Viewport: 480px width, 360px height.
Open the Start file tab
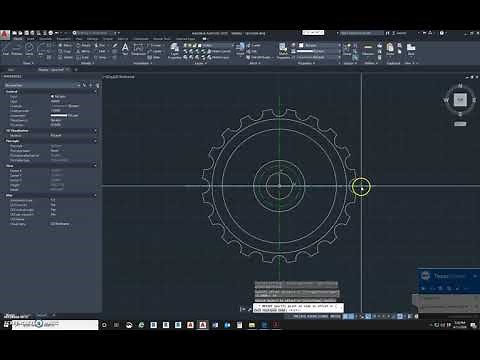[11, 70]
